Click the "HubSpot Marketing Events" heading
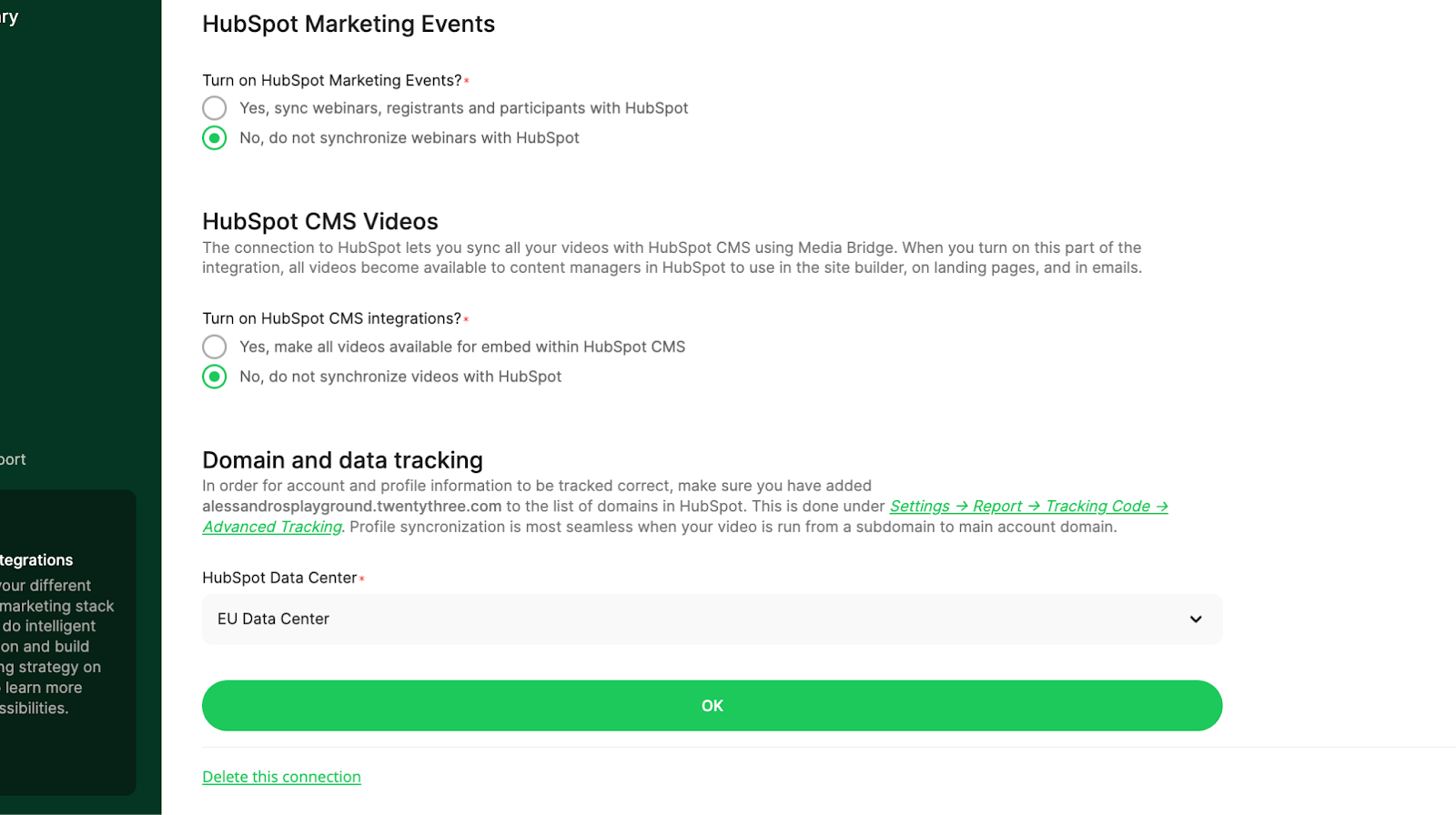The width and height of the screenshot is (1456, 815). pos(349,25)
